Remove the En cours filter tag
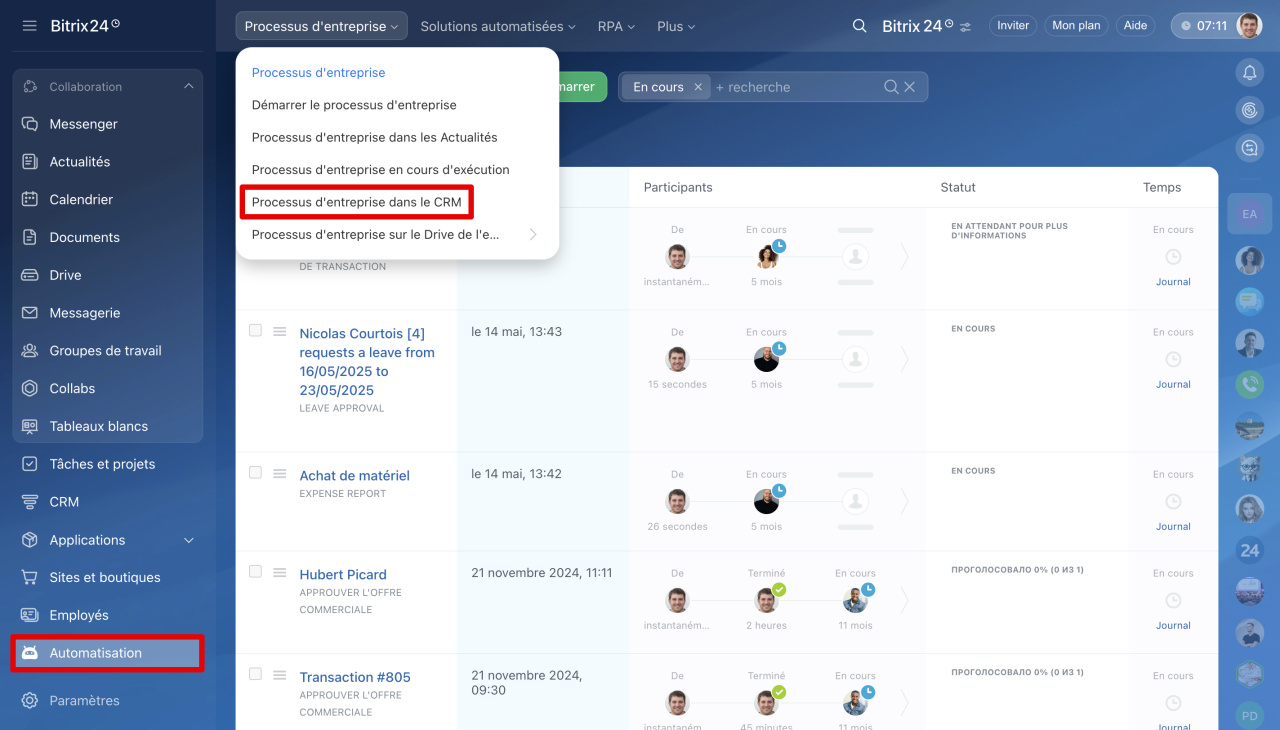This screenshot has width=1280, height=730. (698, 87)
